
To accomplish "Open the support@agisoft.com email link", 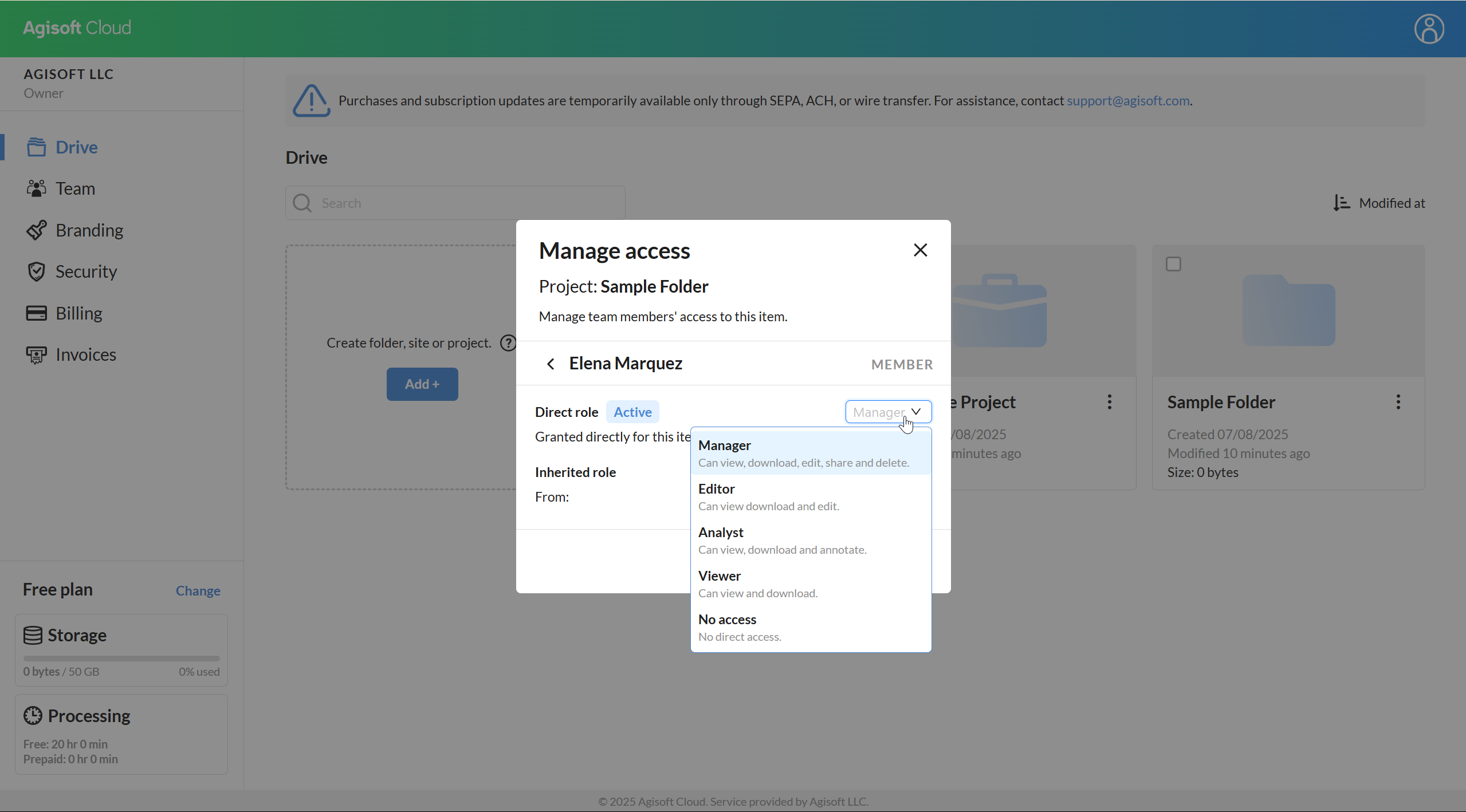I will click(x=1127, y=101).
